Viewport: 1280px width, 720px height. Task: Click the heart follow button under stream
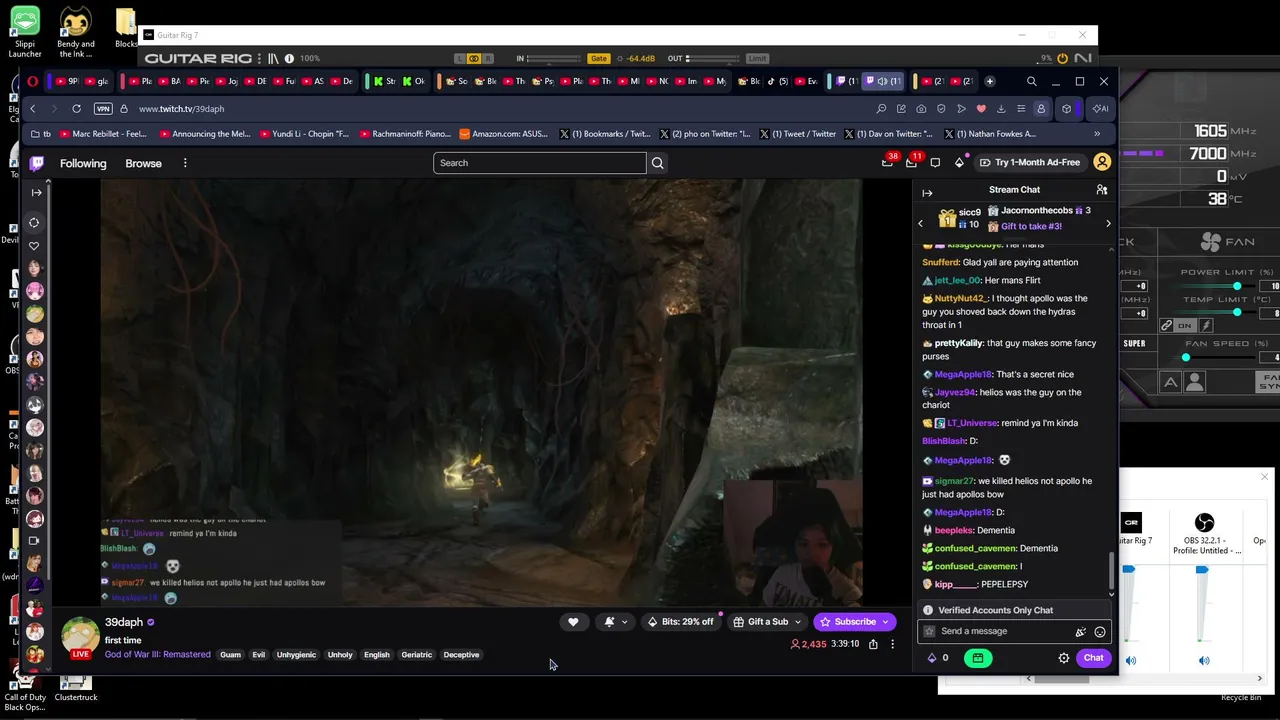pyautogui.click(x=573, y=622)
